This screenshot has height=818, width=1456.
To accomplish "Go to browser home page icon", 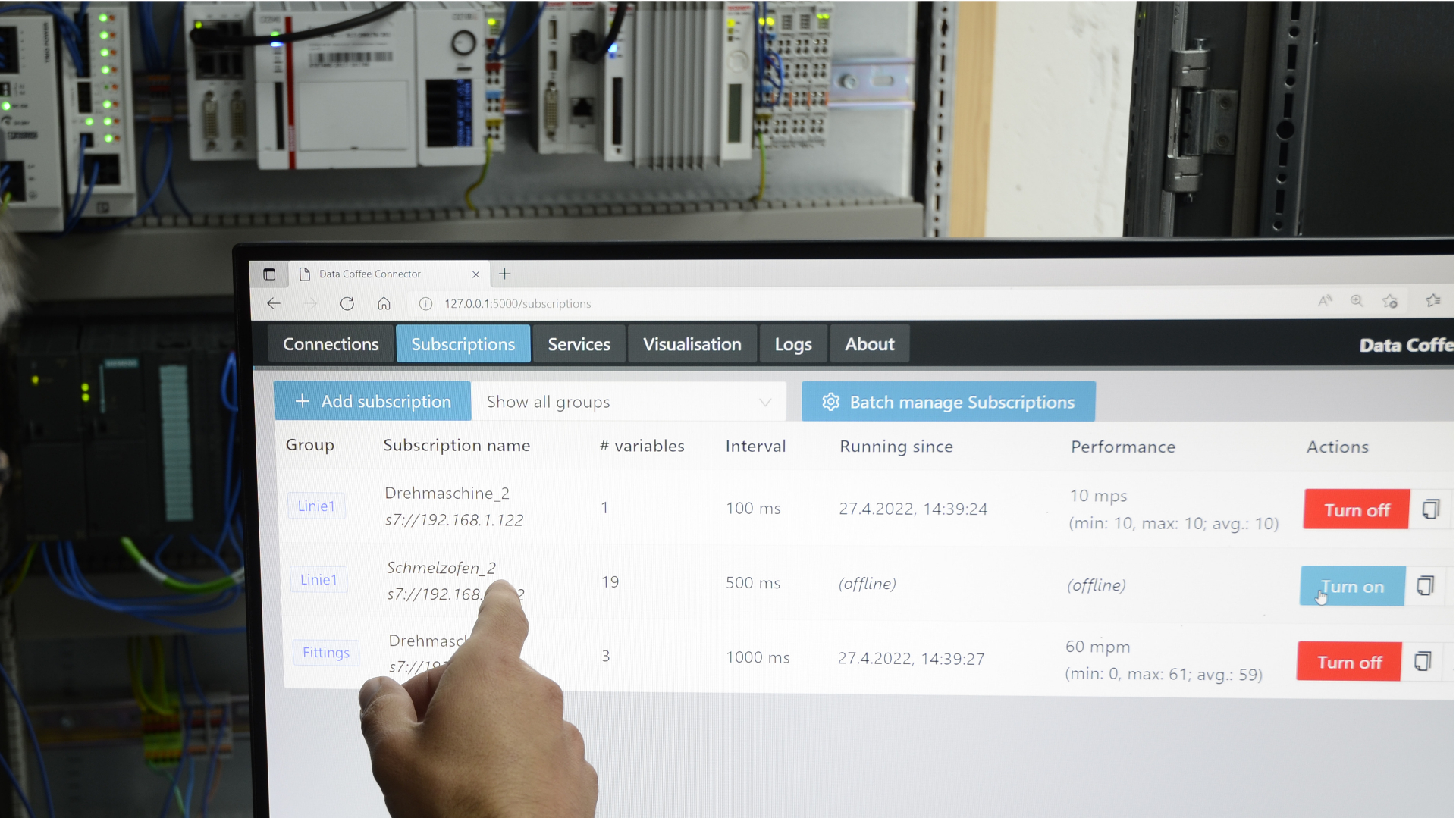I will pos(384,303).
